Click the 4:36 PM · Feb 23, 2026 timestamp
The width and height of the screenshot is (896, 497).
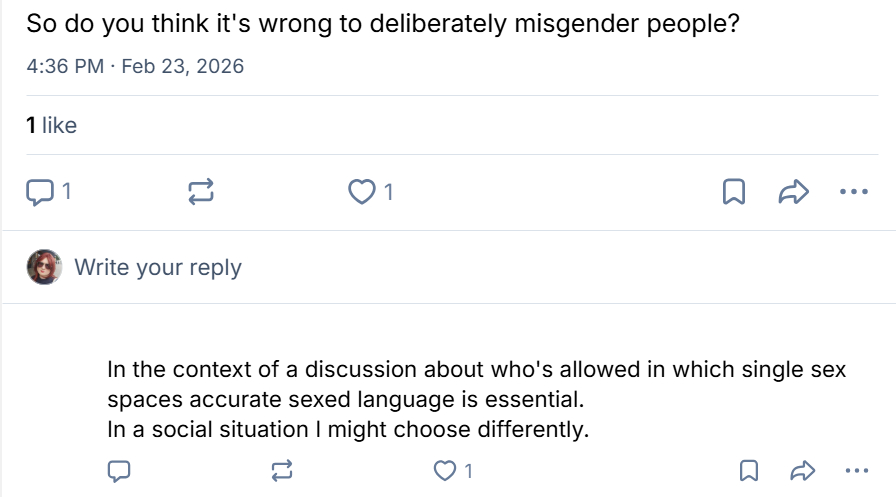click(x=135, y=67)
